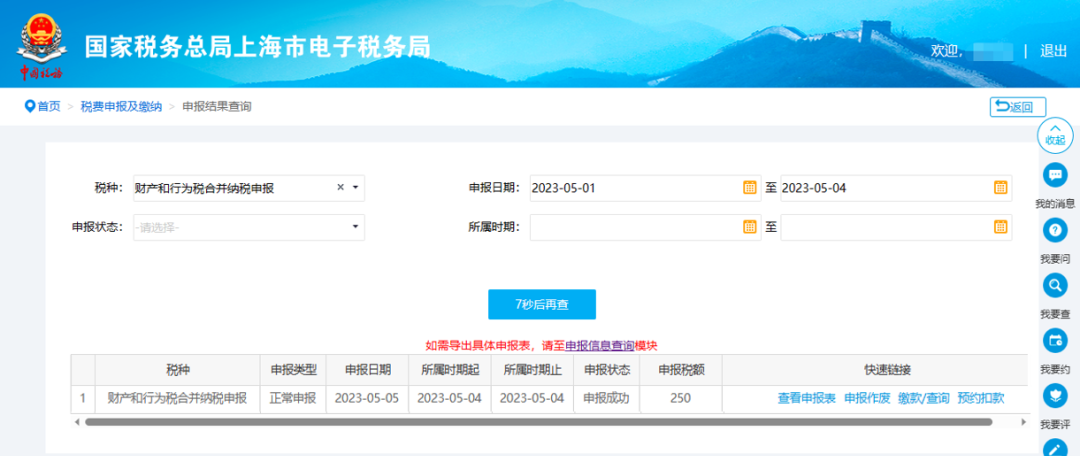
Task: Click the 我的消息 chat icon in sidebar
Action: click(1055, 176)
